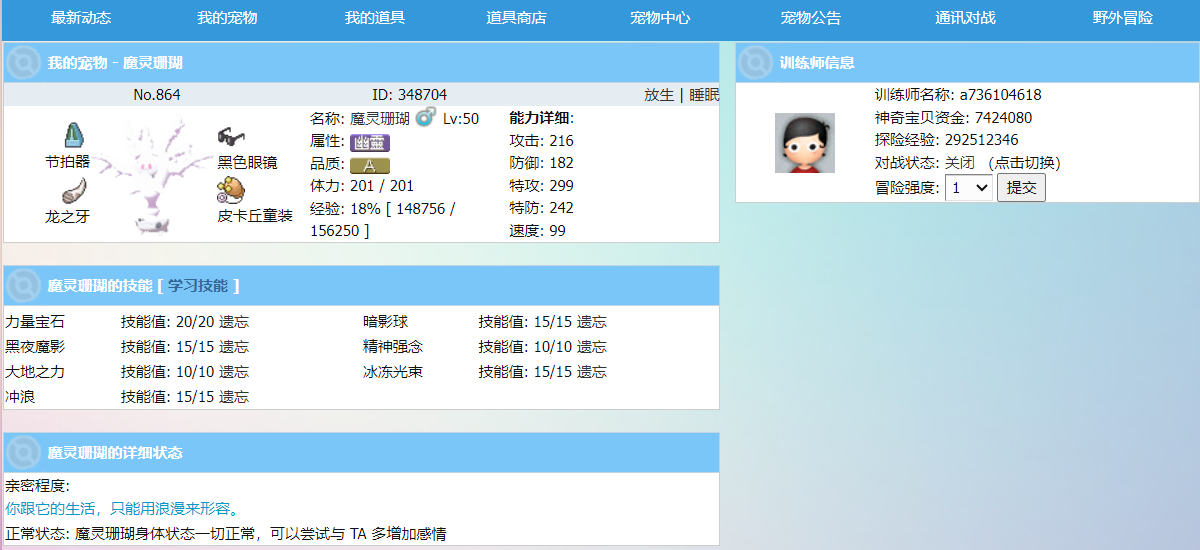Click the 魔灵珊瑚 pet sprite image
Screen dimensions: 1200x550
(152, 177)
